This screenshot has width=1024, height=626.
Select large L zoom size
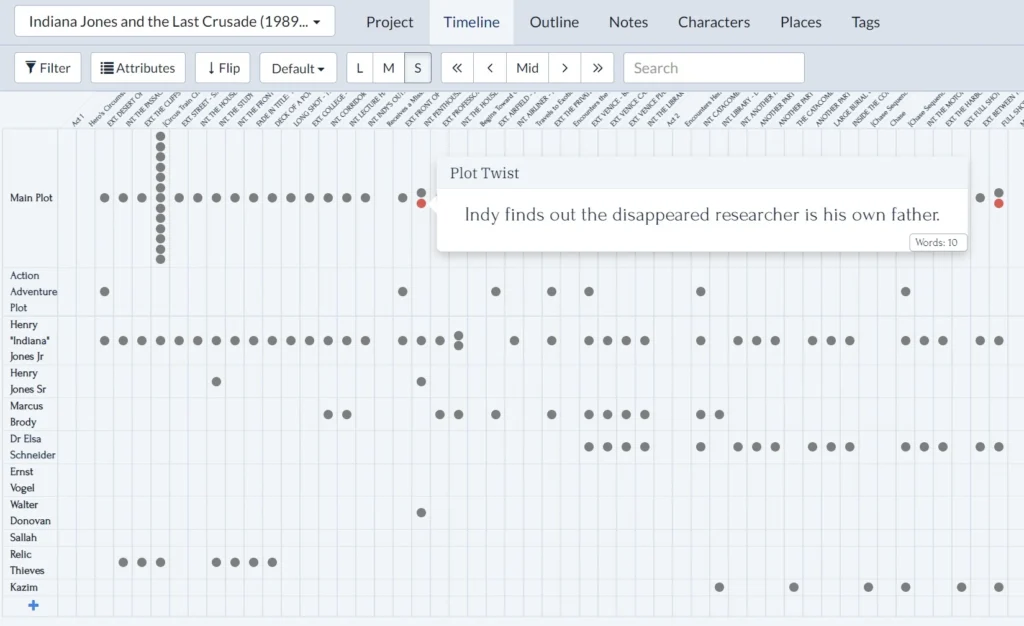coord(360,68)
